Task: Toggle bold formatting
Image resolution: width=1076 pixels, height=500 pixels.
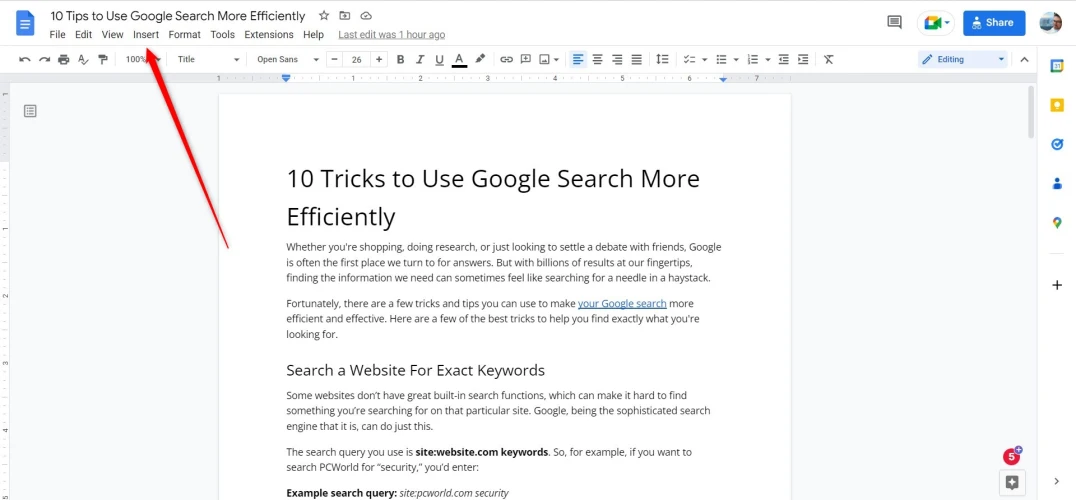Action: pyautogui.click(x=401, y=60)
